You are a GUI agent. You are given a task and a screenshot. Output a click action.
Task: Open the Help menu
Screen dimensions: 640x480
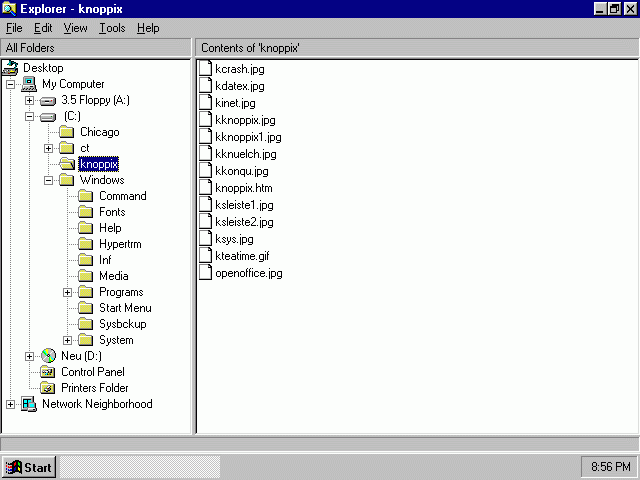[x=148, y=28]
